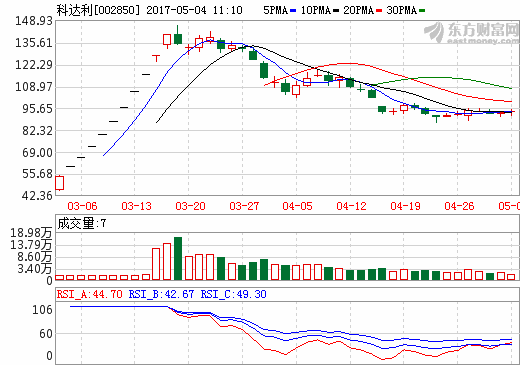520x365 pixels.
Task: Click the 成交量:7 volume label
Action: (x=82, y=223)
